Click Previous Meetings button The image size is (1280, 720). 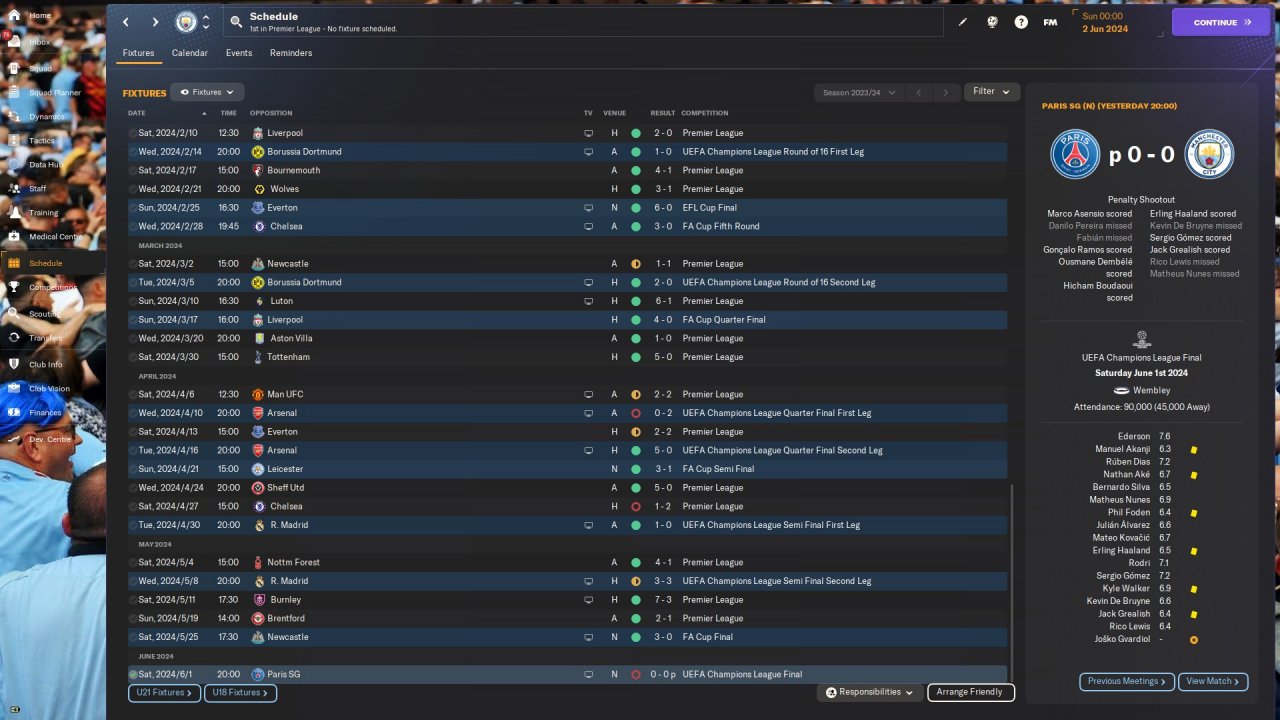(x=1126, y=681)
